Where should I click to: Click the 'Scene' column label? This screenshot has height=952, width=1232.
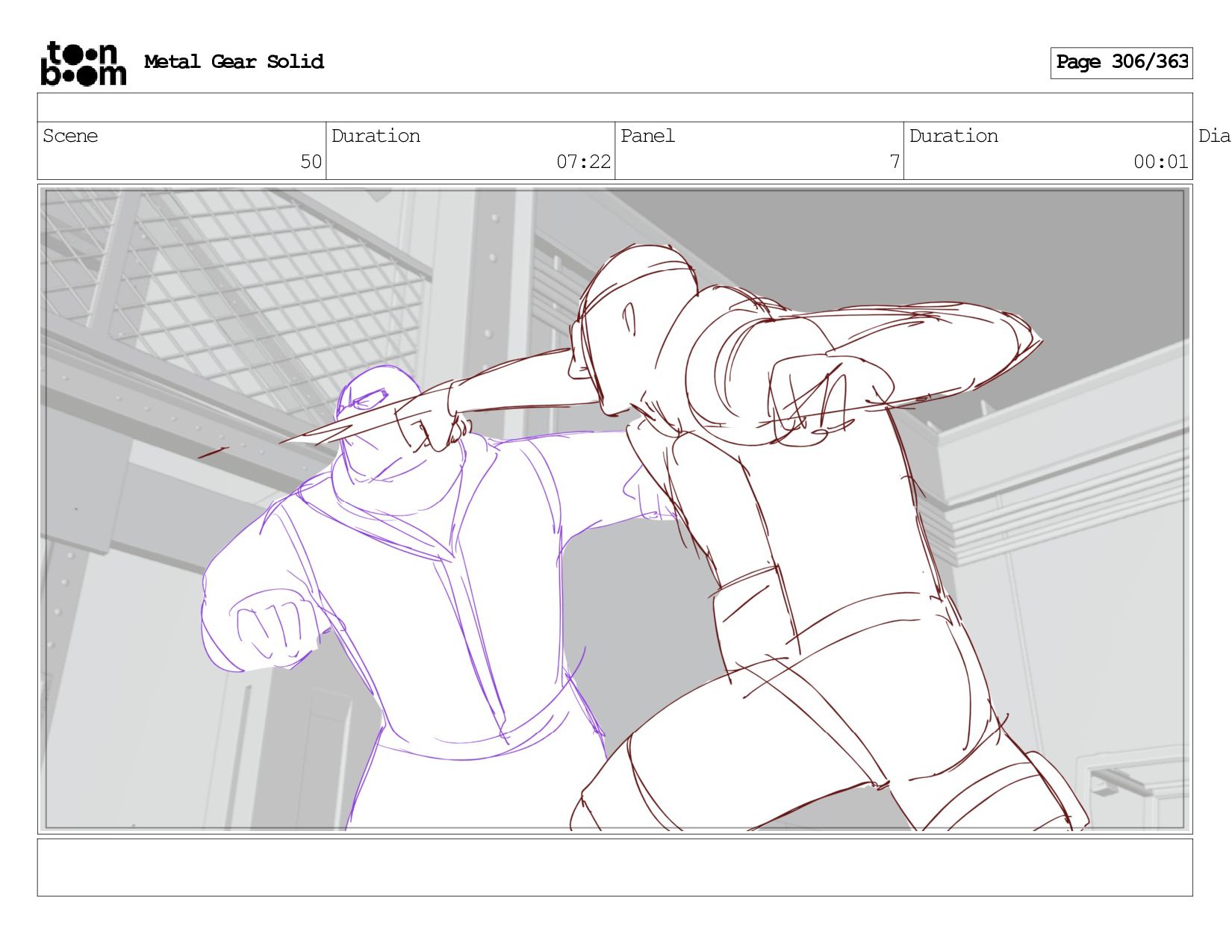70,136
